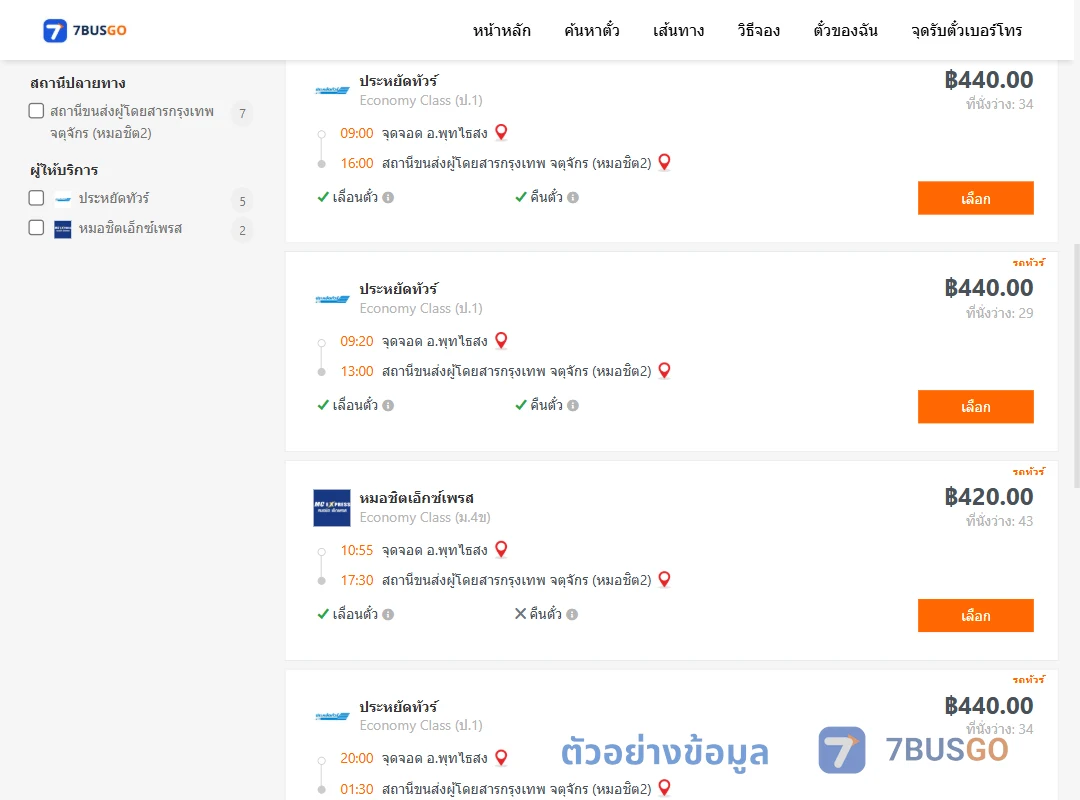This screenshot has height=800, width=1080.
Task: Select the 09:00 trip with เลือก button
Action: pos(975,198)
